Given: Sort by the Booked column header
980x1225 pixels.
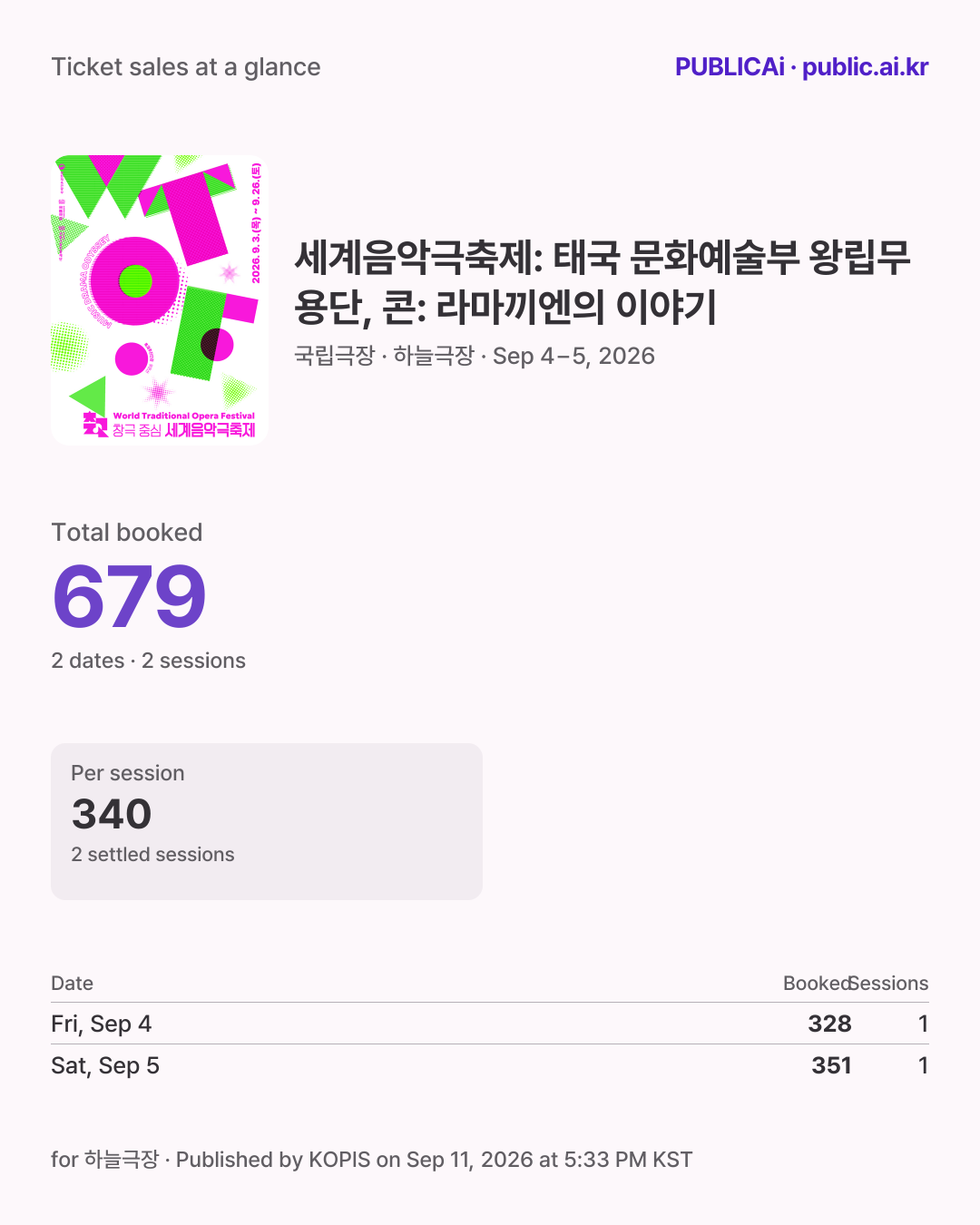Looking at the screenshot, I should [817, 984].
